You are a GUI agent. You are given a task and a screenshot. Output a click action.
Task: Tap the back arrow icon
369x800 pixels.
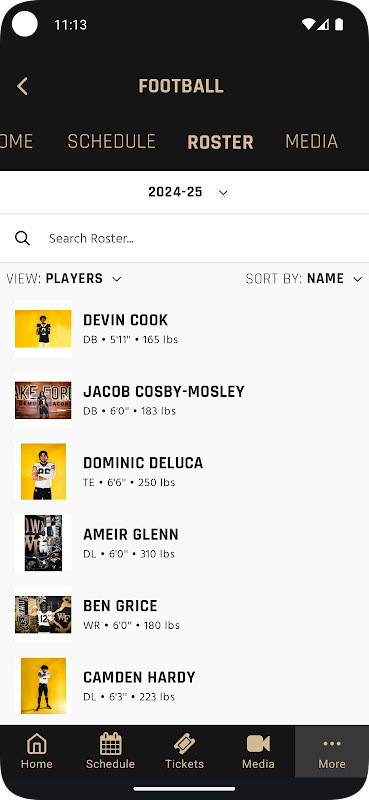point(22,86)
